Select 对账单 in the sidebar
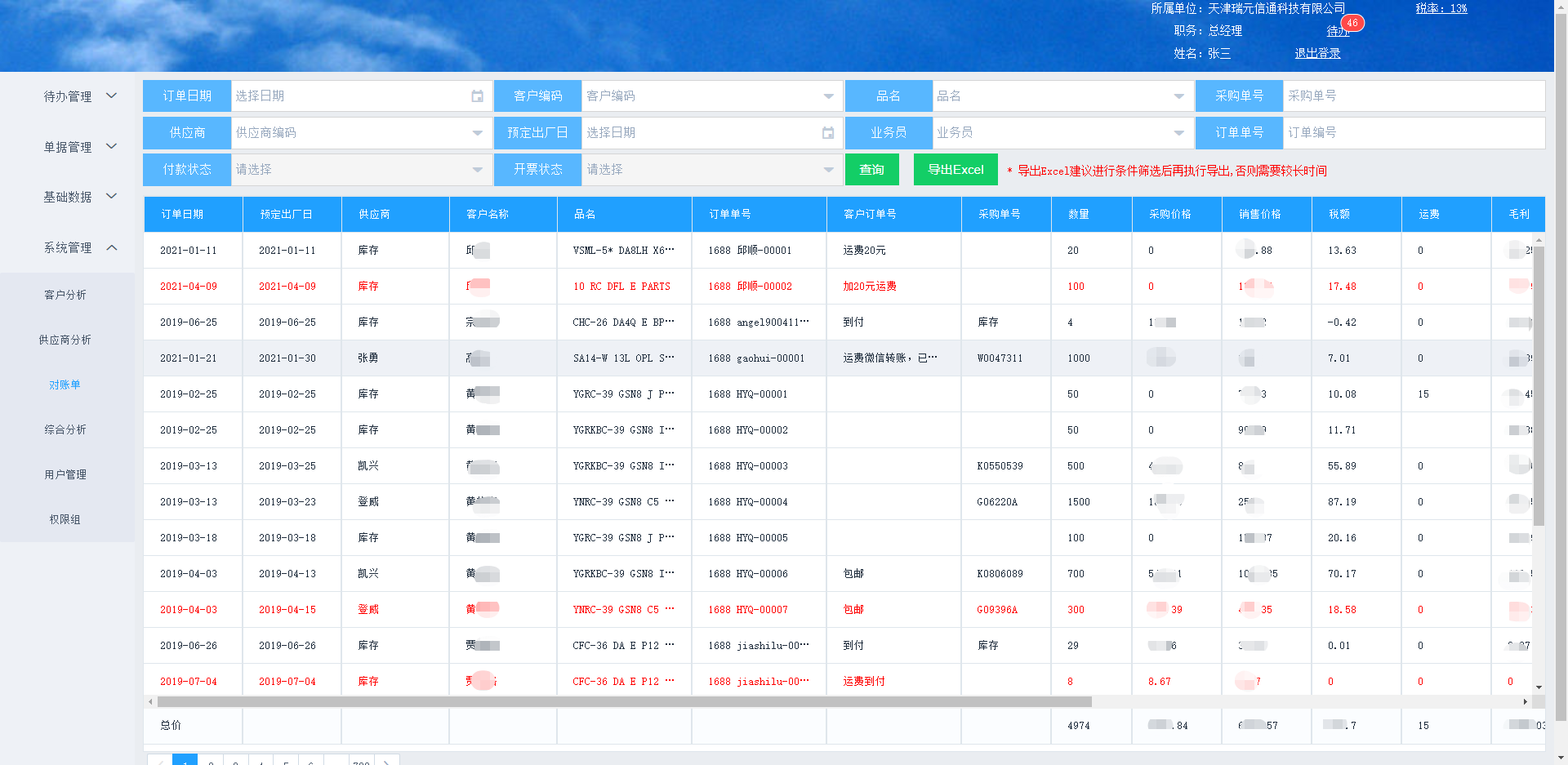The width and height of the screenshot is (1568, 765). click(65, 385)
